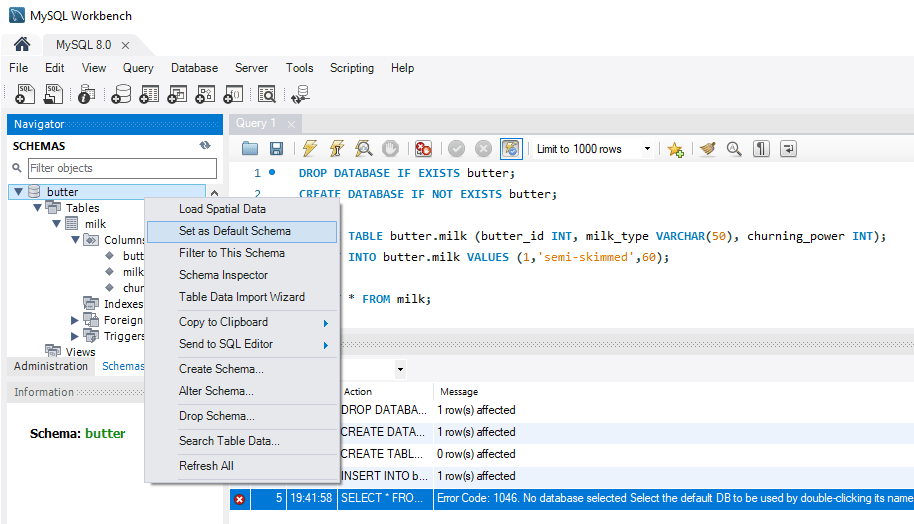
Task: Create a new view icon
Action: coord(177,94)
